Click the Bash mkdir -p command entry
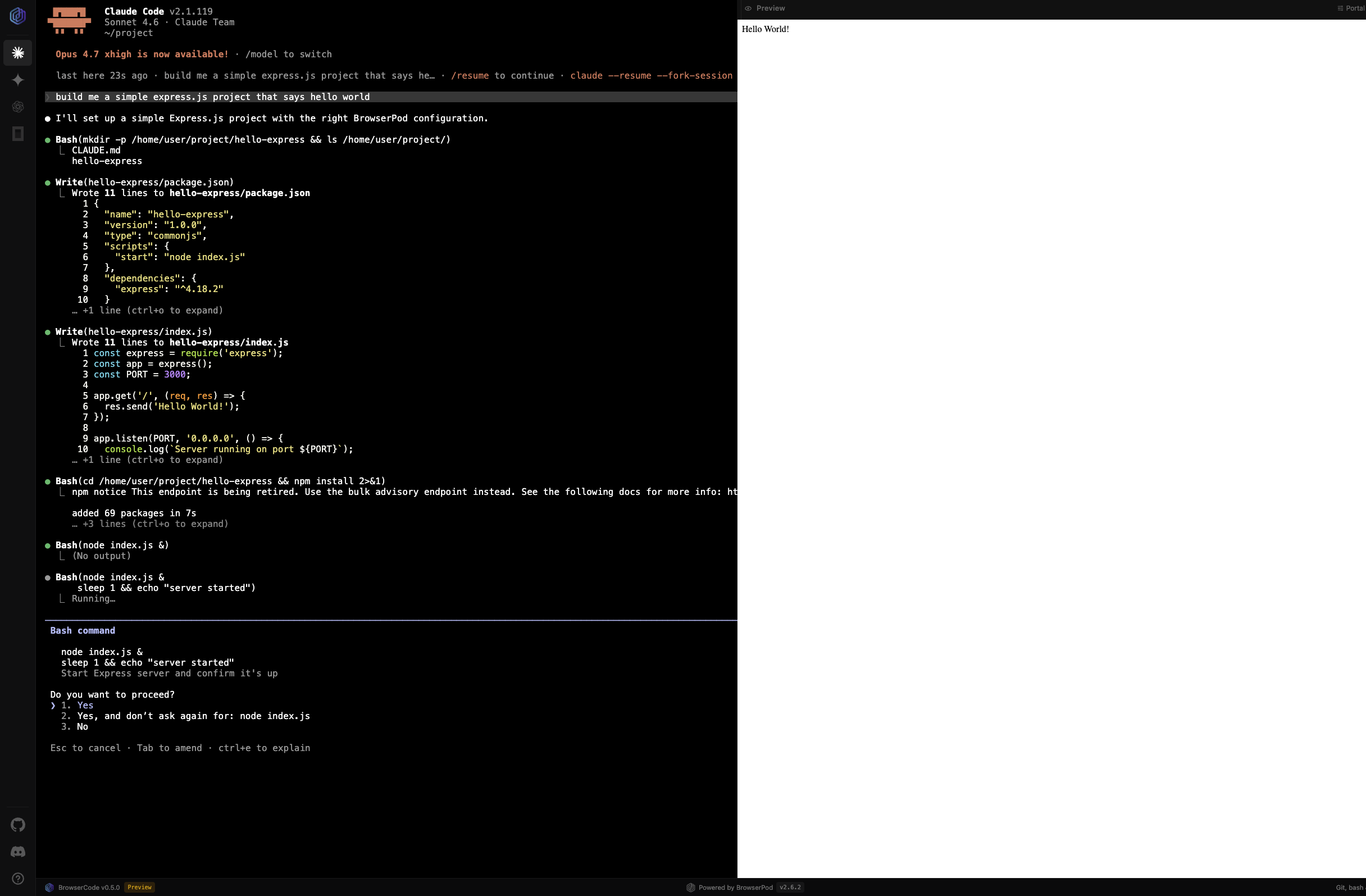1366x896 pixels. tap(253, 140)
